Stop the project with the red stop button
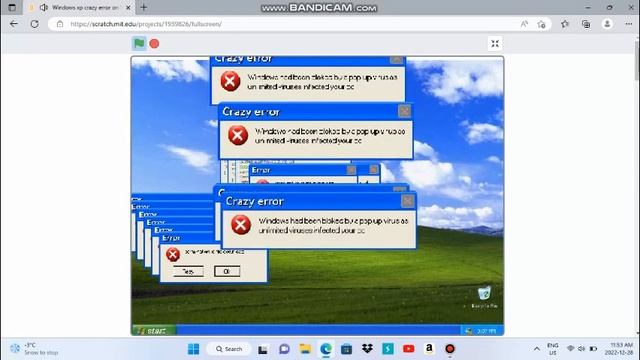The image size is (640, 360). tap(154, 44)
